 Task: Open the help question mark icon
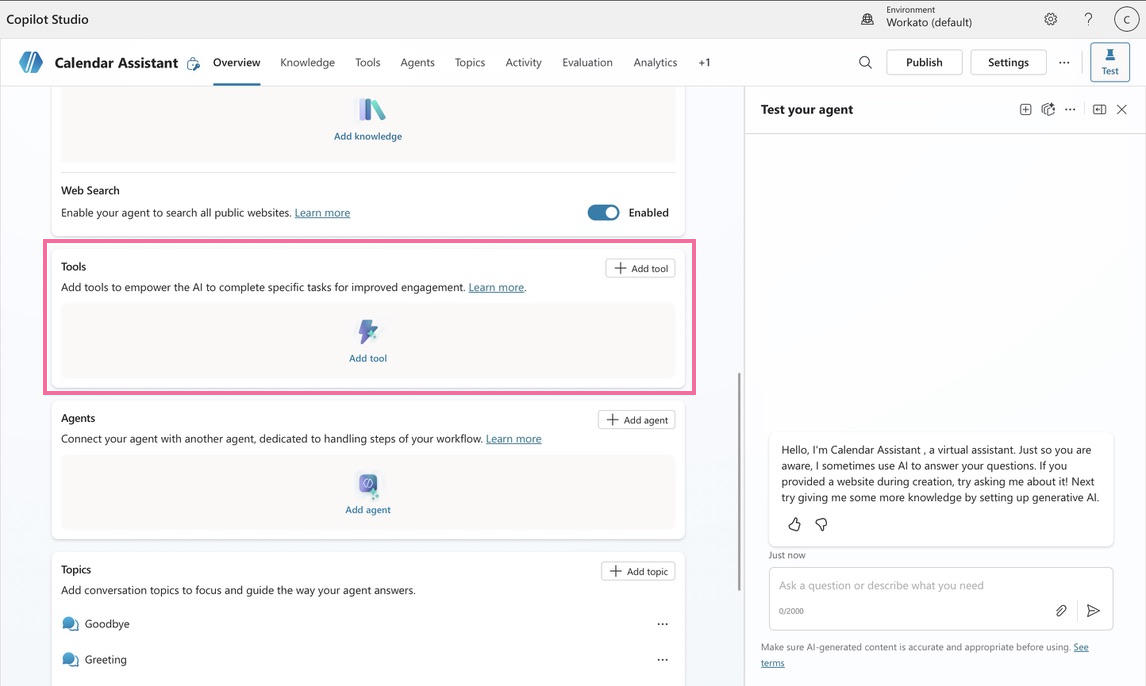pyautogui.click(x=1088, y=19)
